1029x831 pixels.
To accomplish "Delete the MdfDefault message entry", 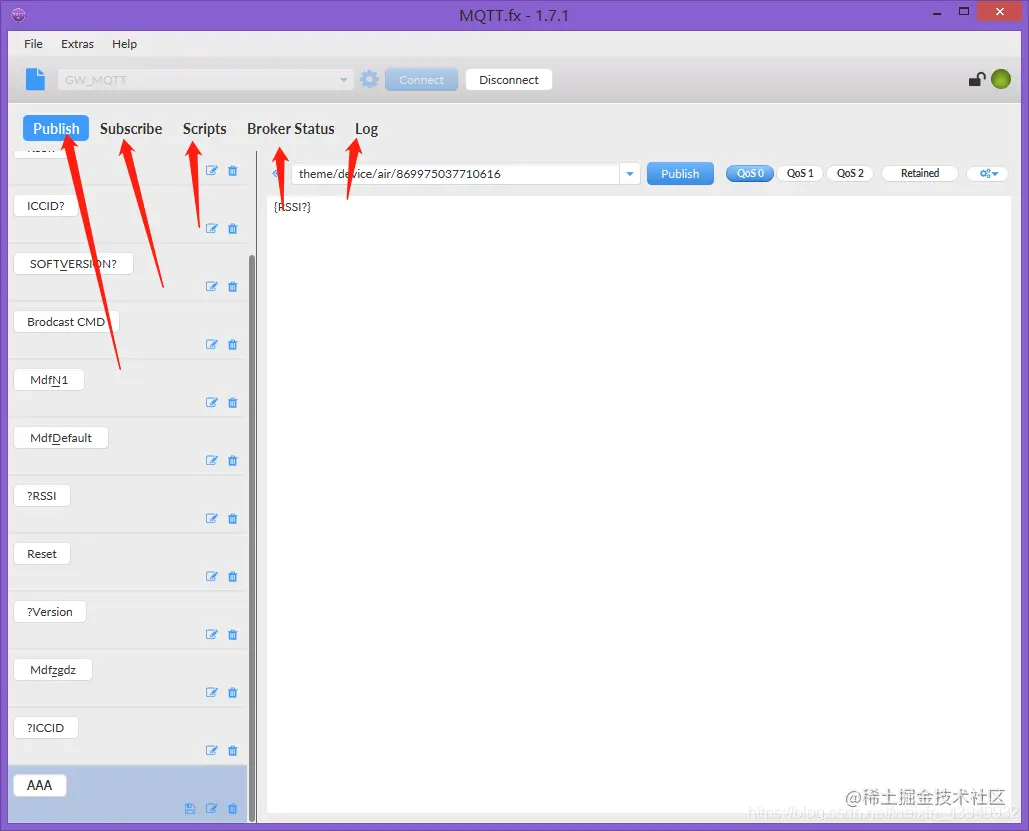I will (x=232, y=460).
